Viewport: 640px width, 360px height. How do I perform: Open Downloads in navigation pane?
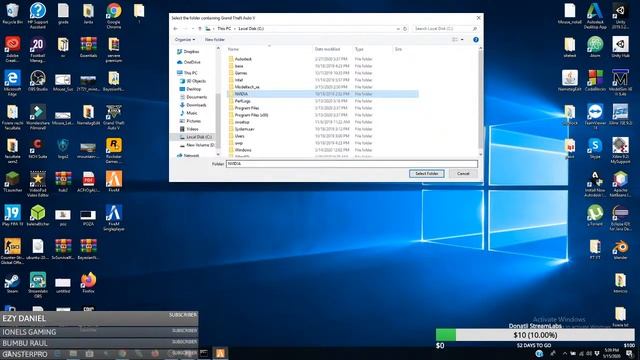coord(193,105)
